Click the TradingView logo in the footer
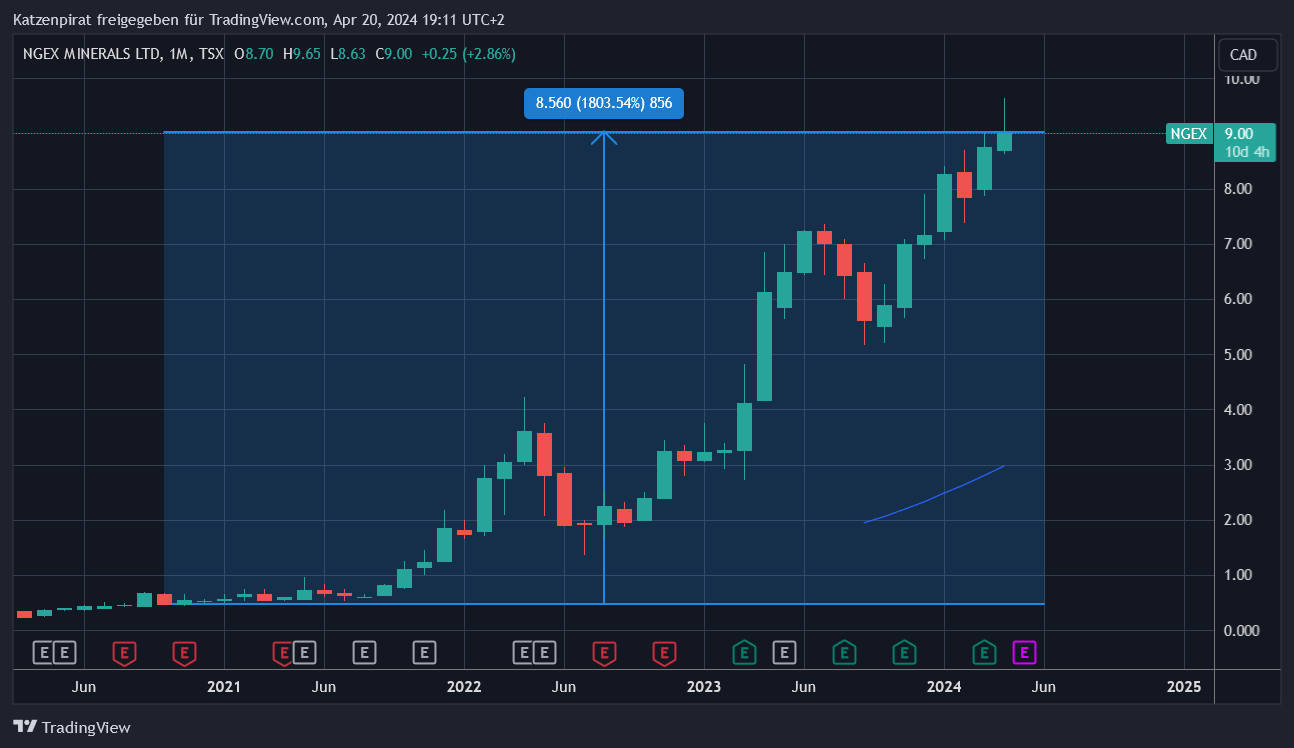 (72, 727)
